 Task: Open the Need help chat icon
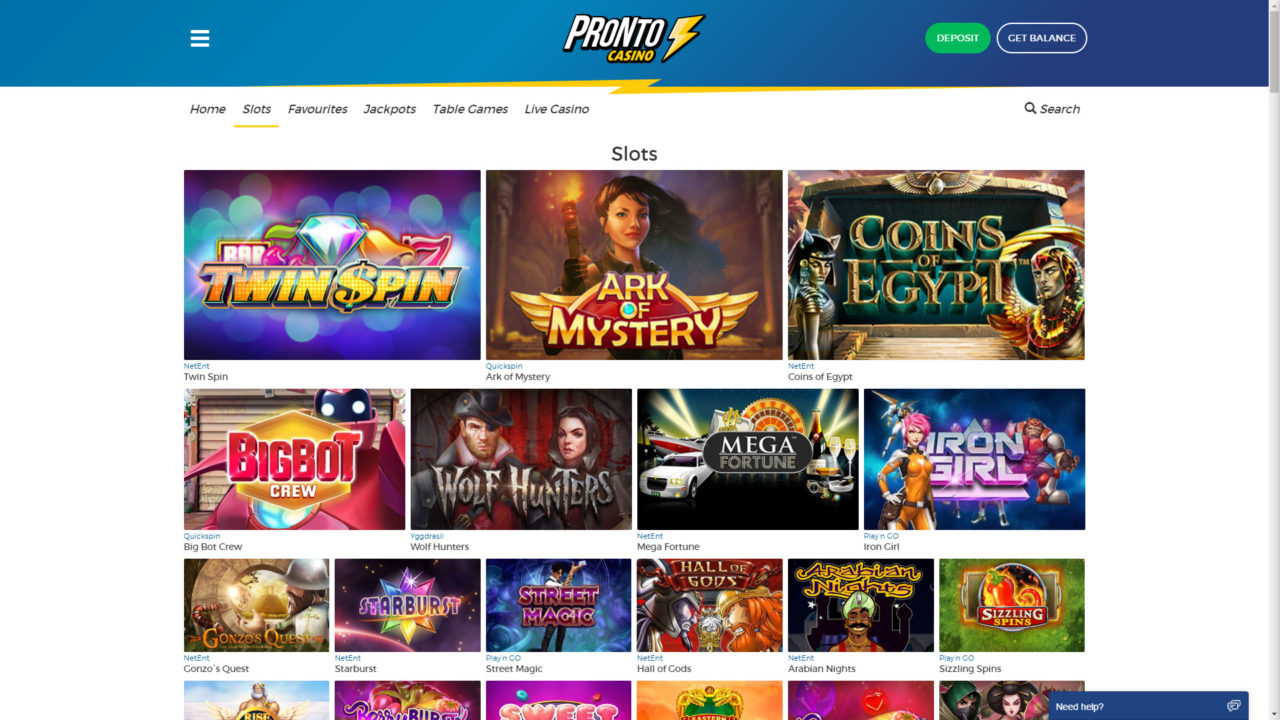point(1233,706)
